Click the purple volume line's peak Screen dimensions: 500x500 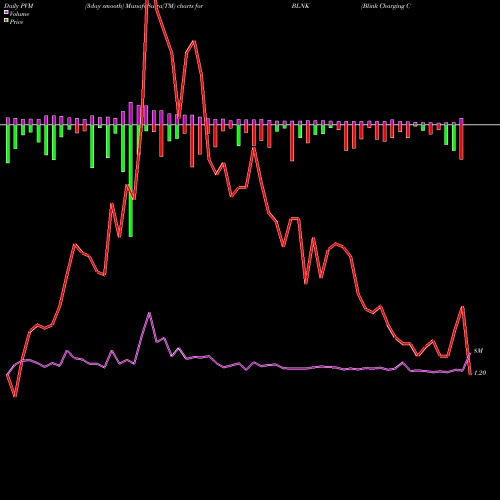tap(149, 313)
